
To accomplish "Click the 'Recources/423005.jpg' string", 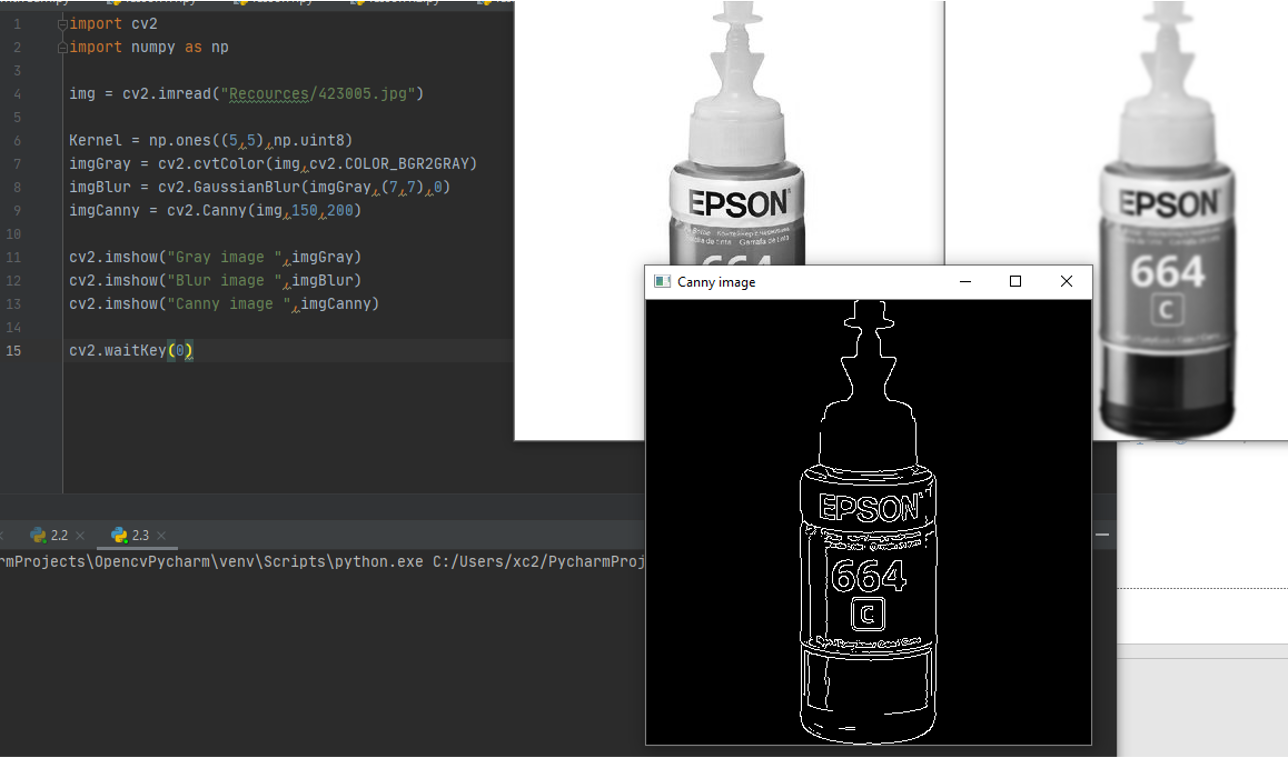I will point(319,94).
